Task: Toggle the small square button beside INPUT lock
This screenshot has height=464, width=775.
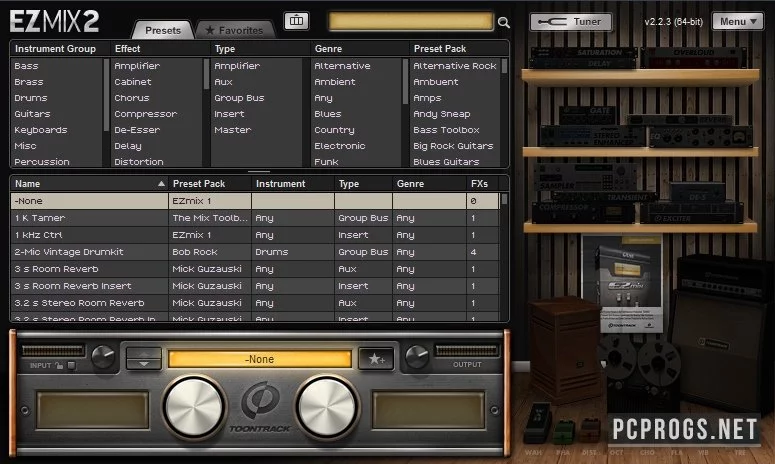Action: [72, 365]
